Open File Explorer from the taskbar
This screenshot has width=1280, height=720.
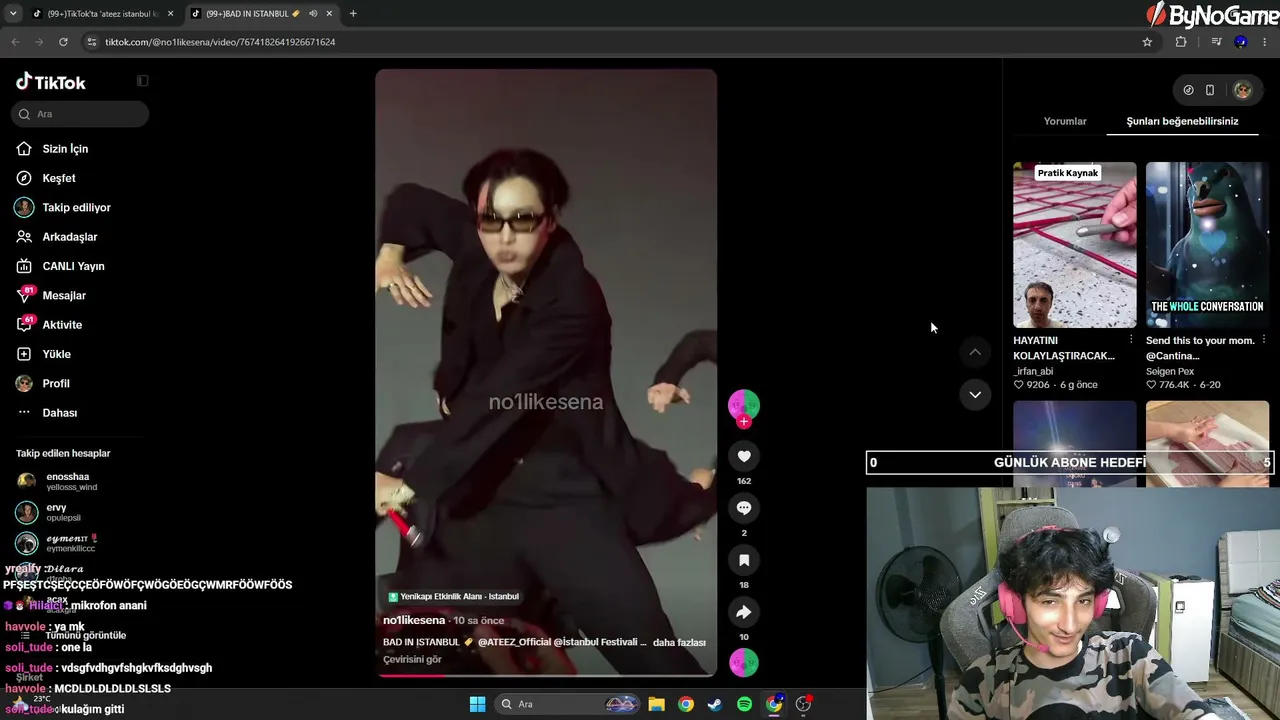point(656,704)
